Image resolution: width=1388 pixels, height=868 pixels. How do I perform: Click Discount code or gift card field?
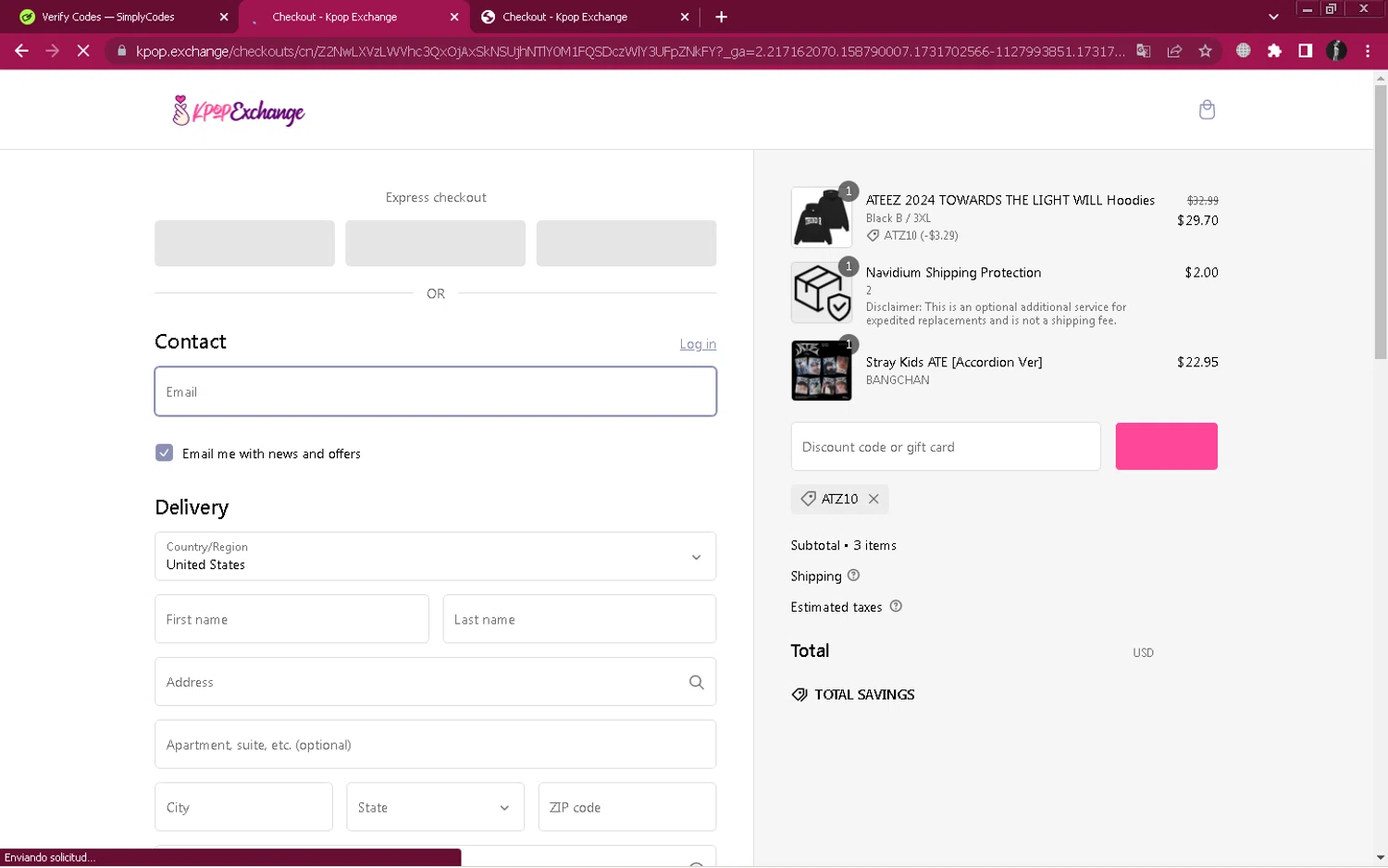946,446
